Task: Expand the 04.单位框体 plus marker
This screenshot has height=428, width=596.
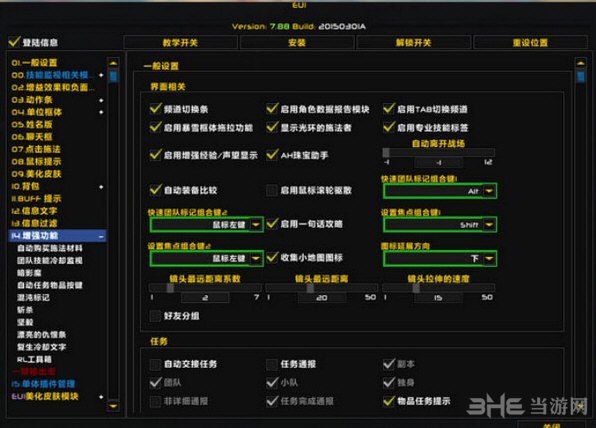Action: [101, 113]
